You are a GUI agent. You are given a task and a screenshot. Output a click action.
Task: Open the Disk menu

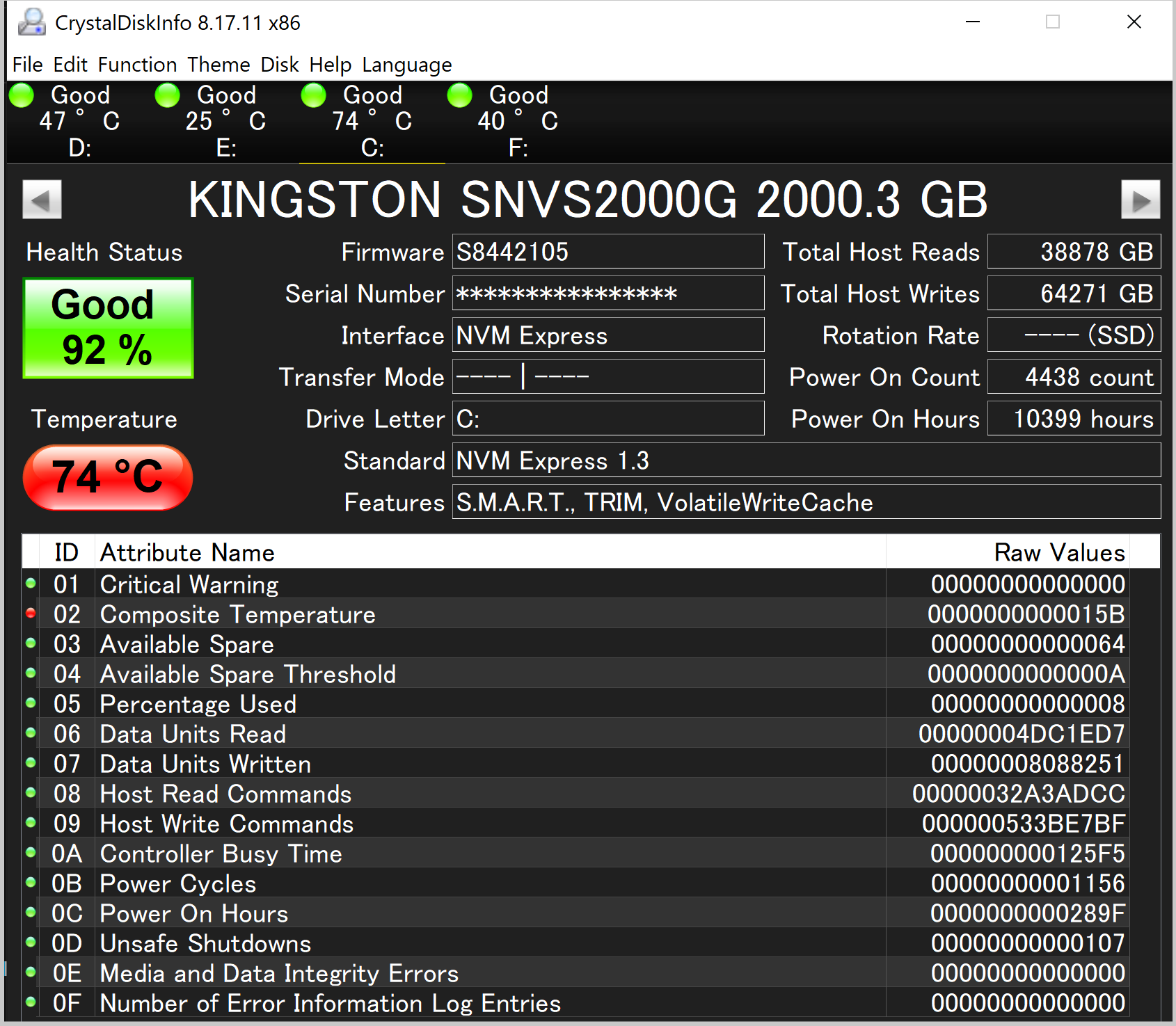[x=280, y=65]
